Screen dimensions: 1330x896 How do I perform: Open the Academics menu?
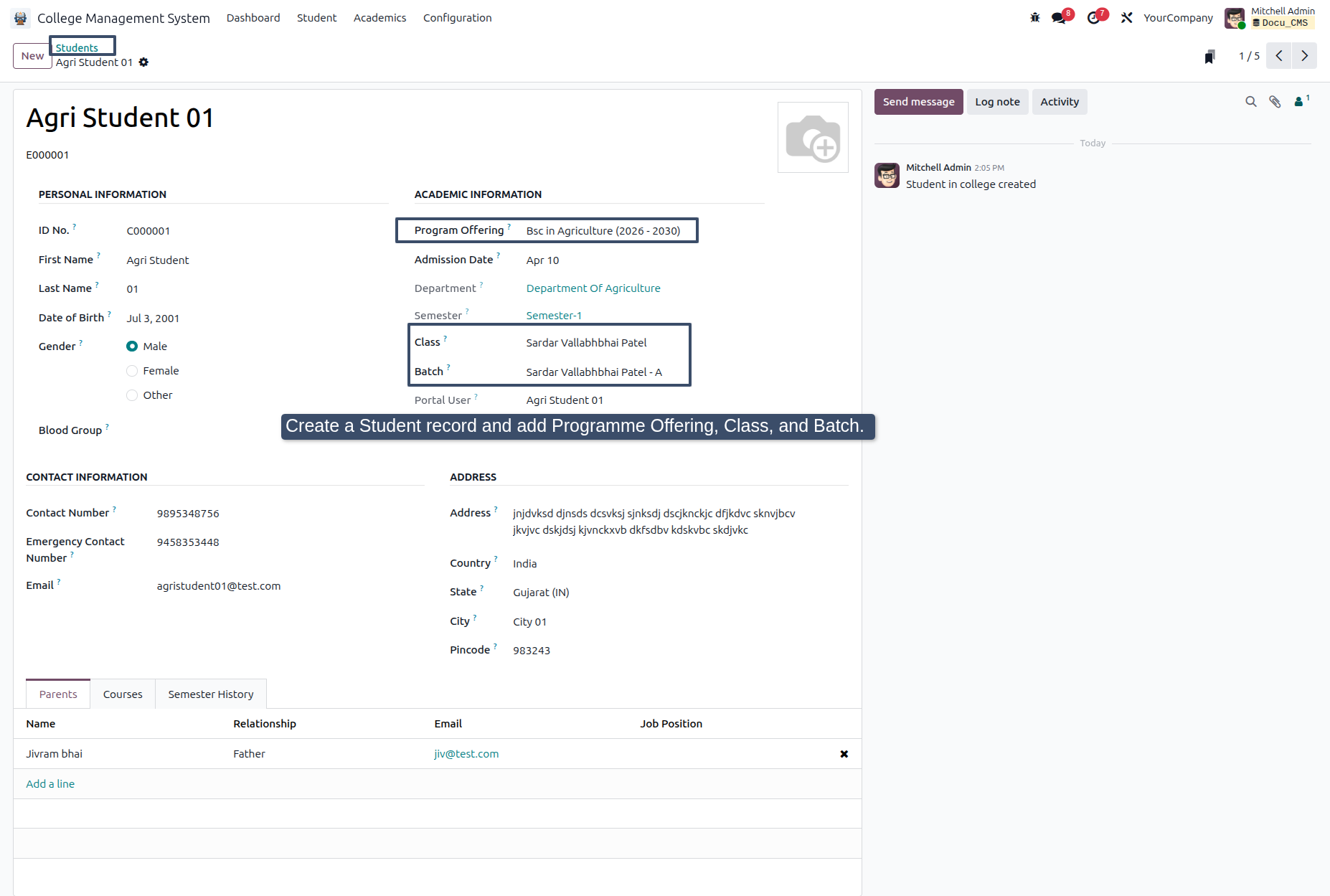379,18
